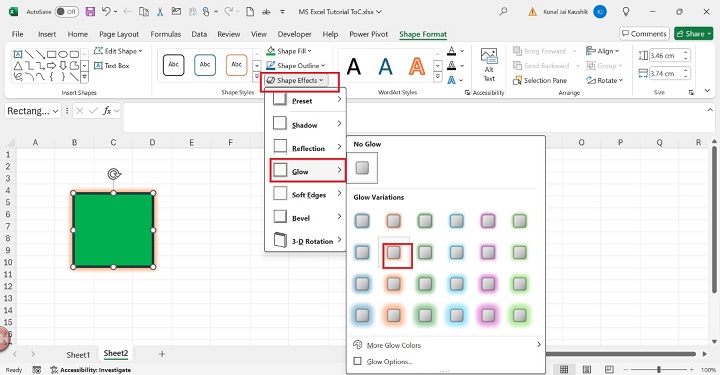The height and width of the screenshot is (375, 720).
Task: Open the Comments pane
Action: (x=644, y=34)
